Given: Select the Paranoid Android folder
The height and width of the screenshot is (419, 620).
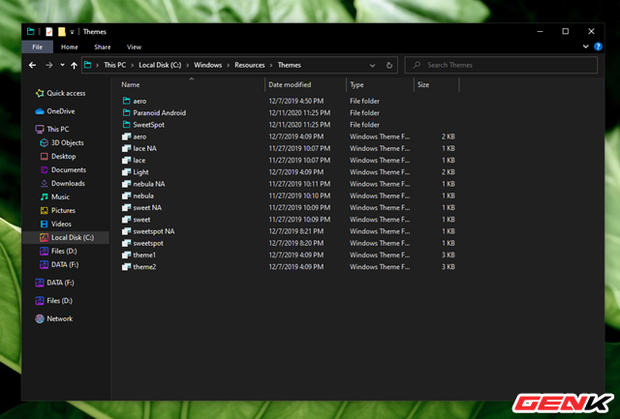Looking at the screenshot, I should pyautogui.click(x=159, y=113).
